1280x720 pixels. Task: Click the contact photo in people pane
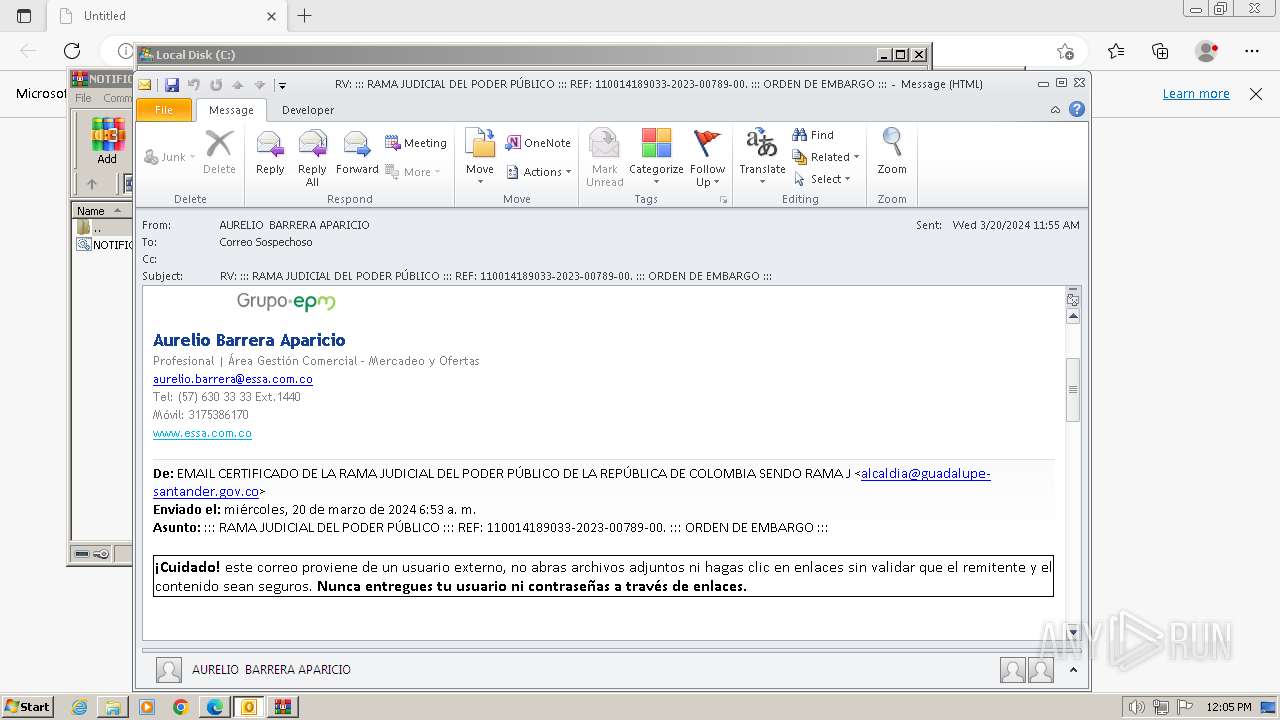tap(169, 670)
